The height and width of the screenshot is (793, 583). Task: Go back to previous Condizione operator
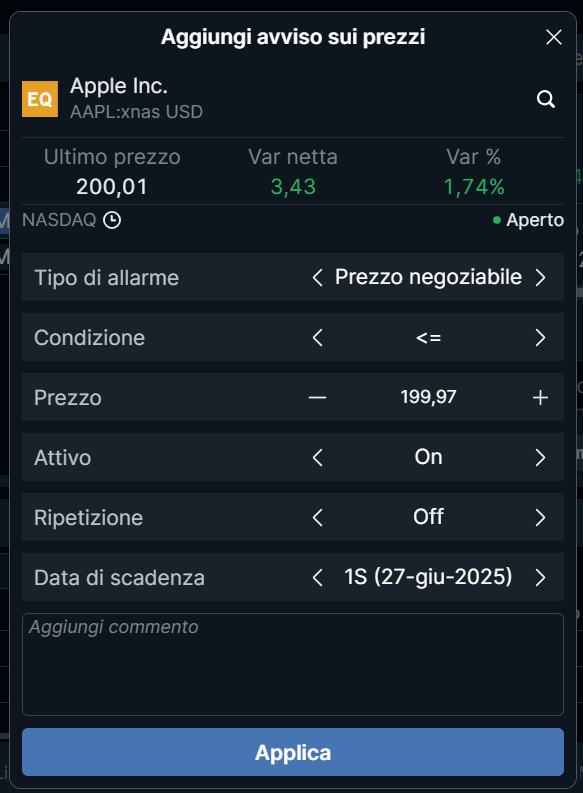coord(317,337)
